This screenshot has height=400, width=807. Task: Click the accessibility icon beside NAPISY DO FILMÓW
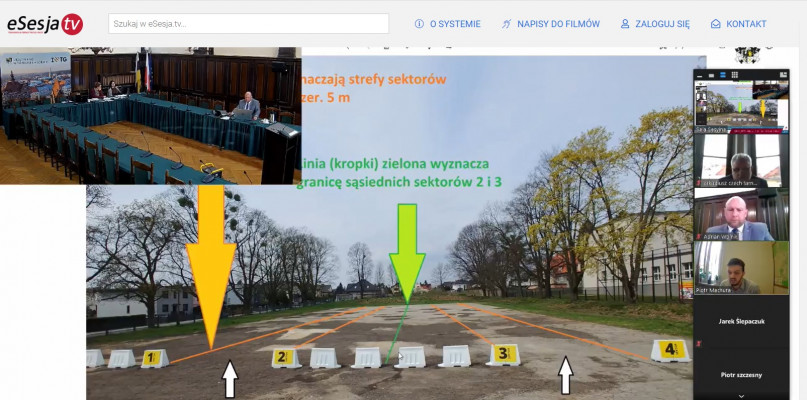[x=506, y=24]
